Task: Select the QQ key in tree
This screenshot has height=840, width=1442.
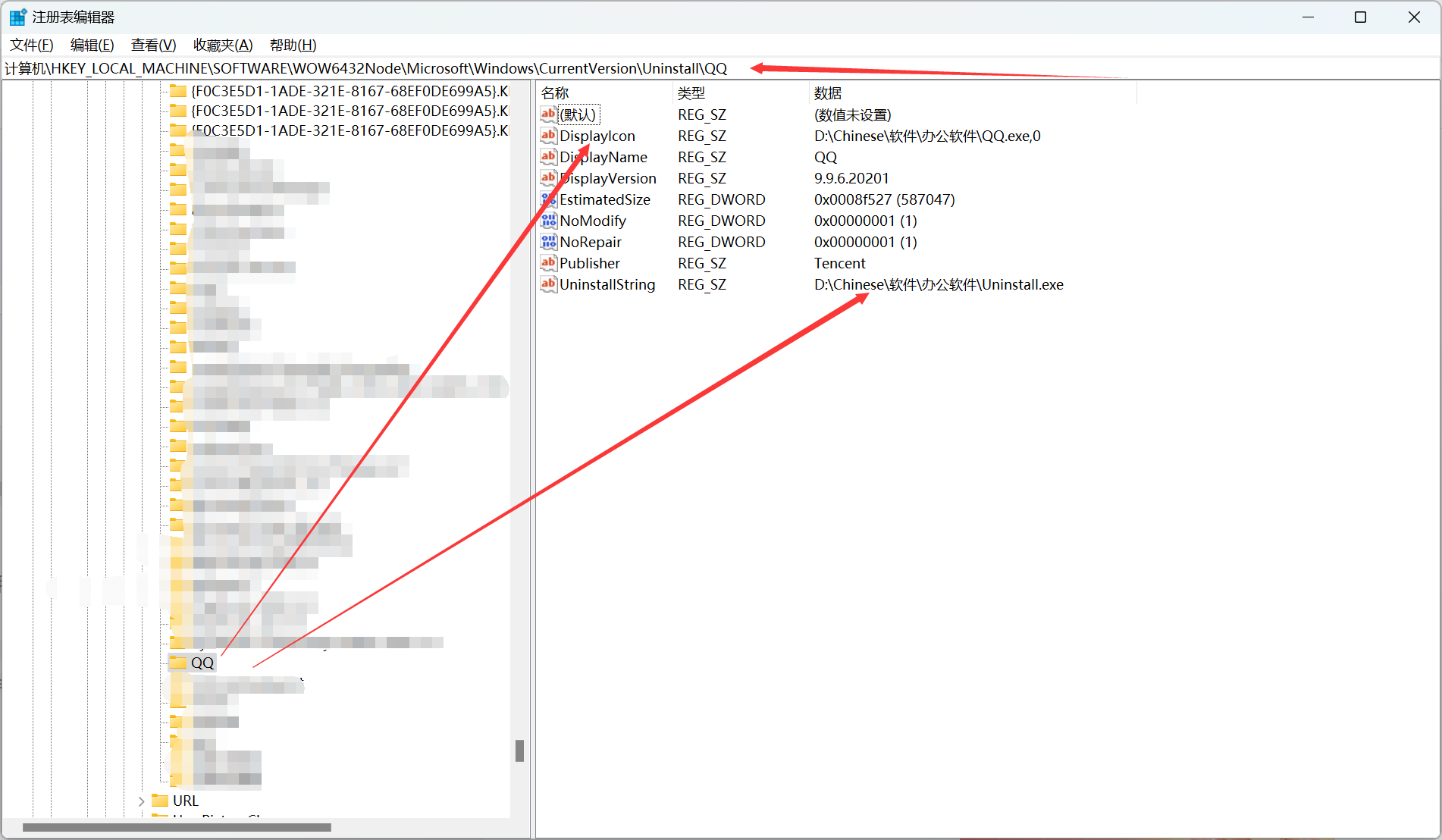Action: pyautogui.click(x=202, y=663)
